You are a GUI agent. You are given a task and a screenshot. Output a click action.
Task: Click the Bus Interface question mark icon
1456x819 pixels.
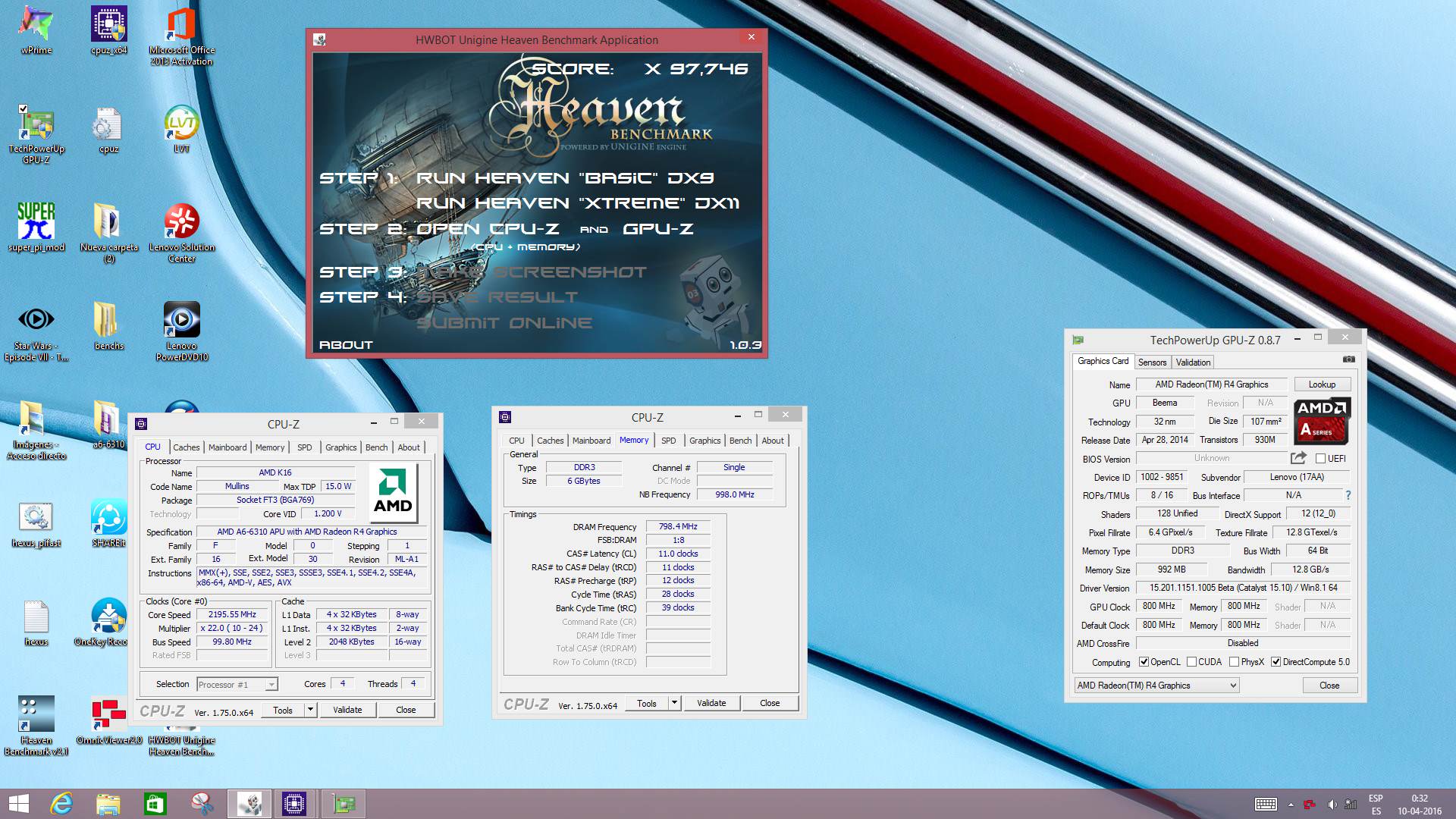point(1348,495)
